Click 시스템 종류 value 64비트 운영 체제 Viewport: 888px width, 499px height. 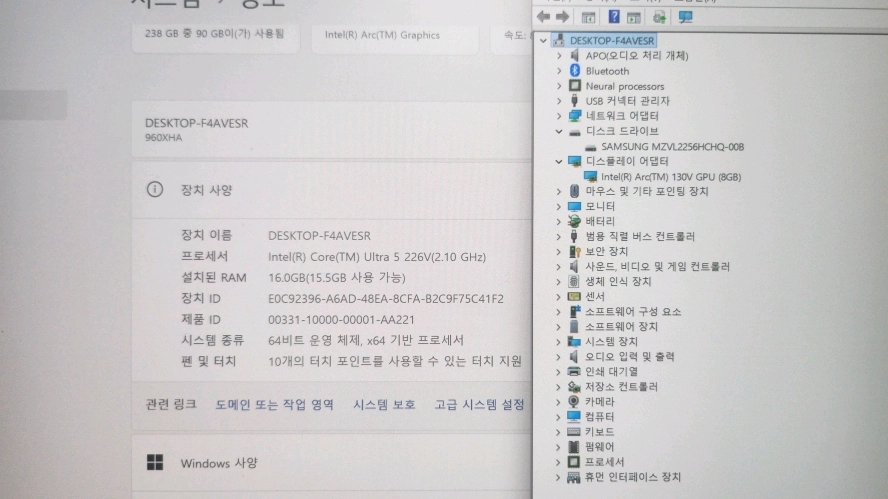click(366, 340)
